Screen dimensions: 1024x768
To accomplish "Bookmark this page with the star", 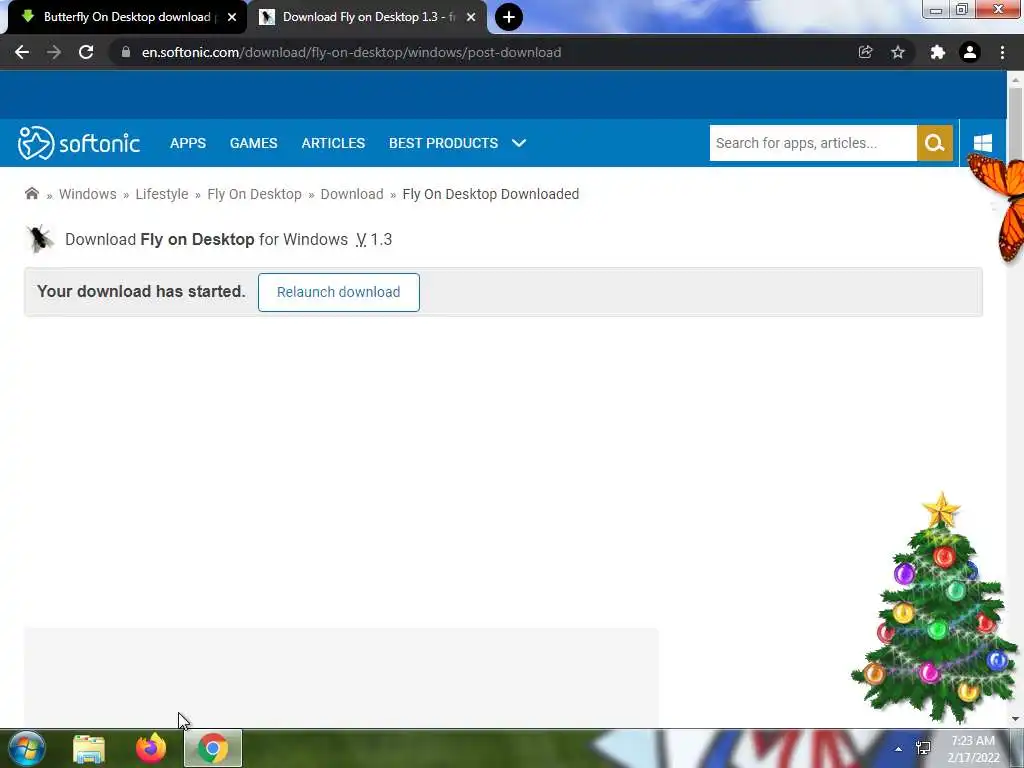I will pos(898,52).
